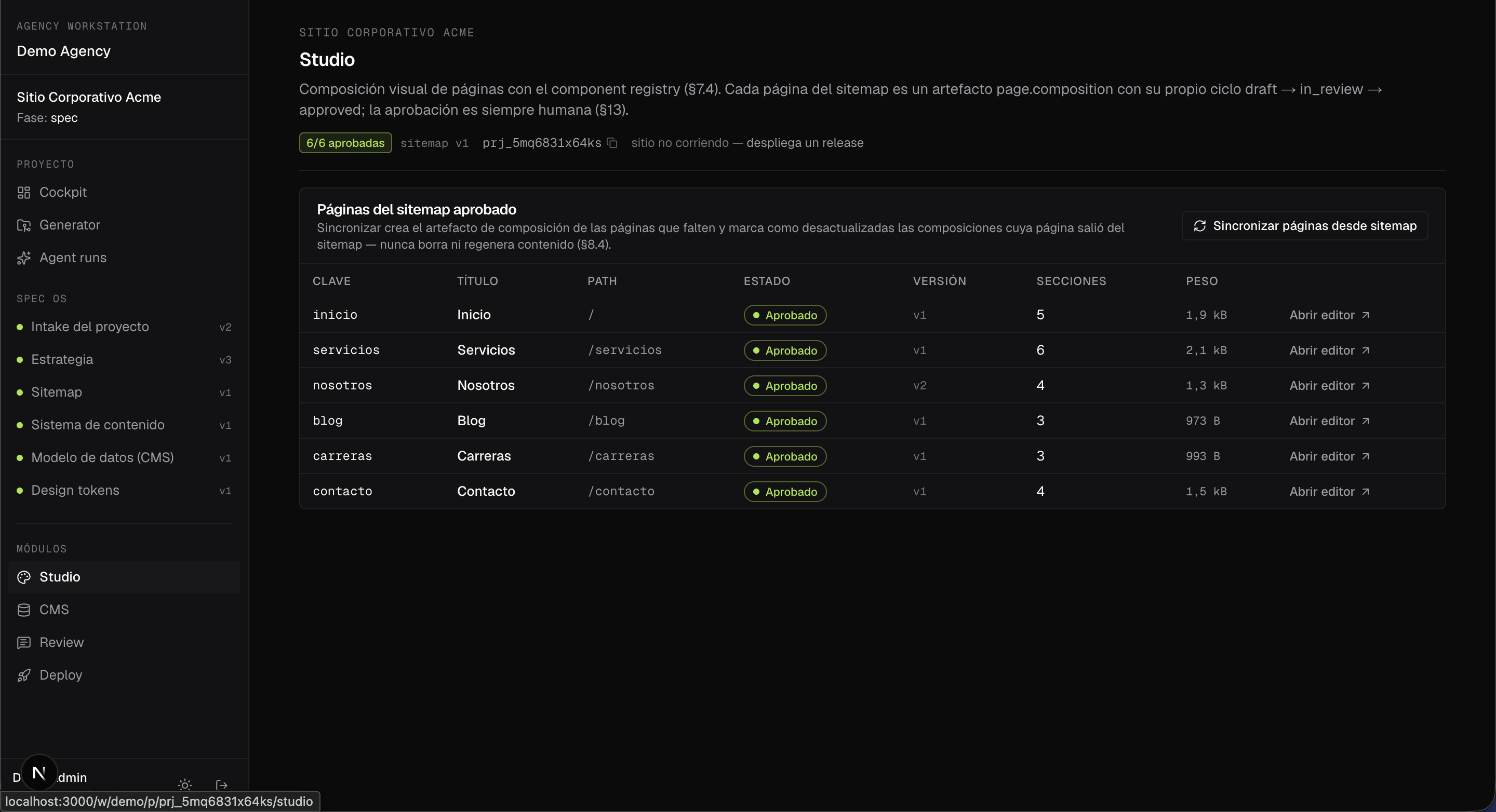1496x812 pixels.
Task: Click the blog key cell
Action: pyautogui.click(x=328, y=421)
